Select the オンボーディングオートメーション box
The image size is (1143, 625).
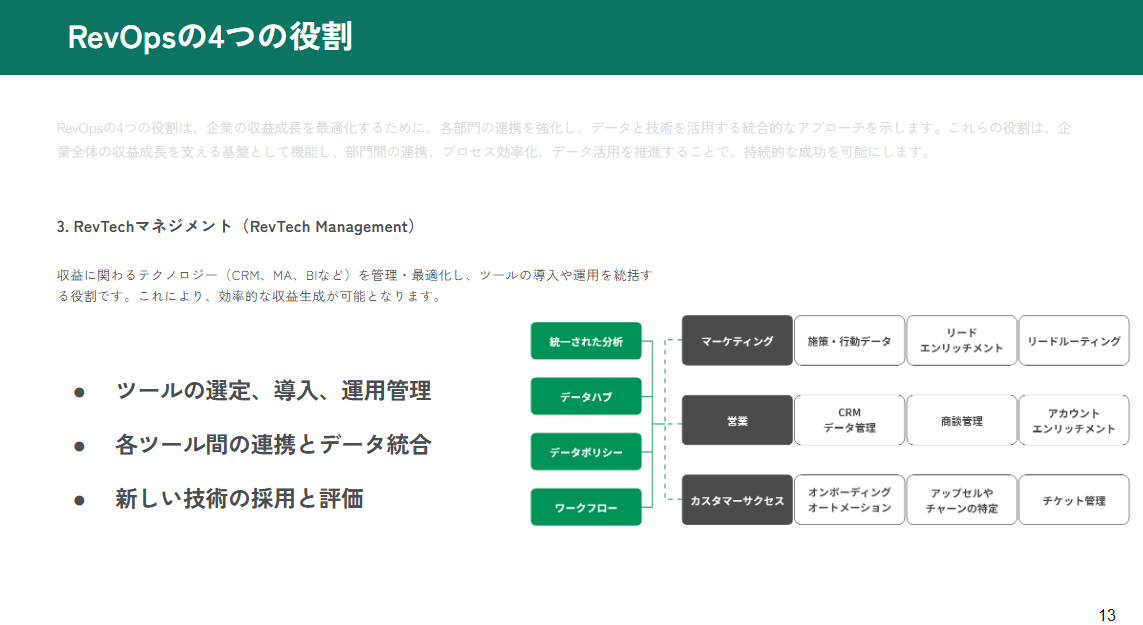click(849, 500)
